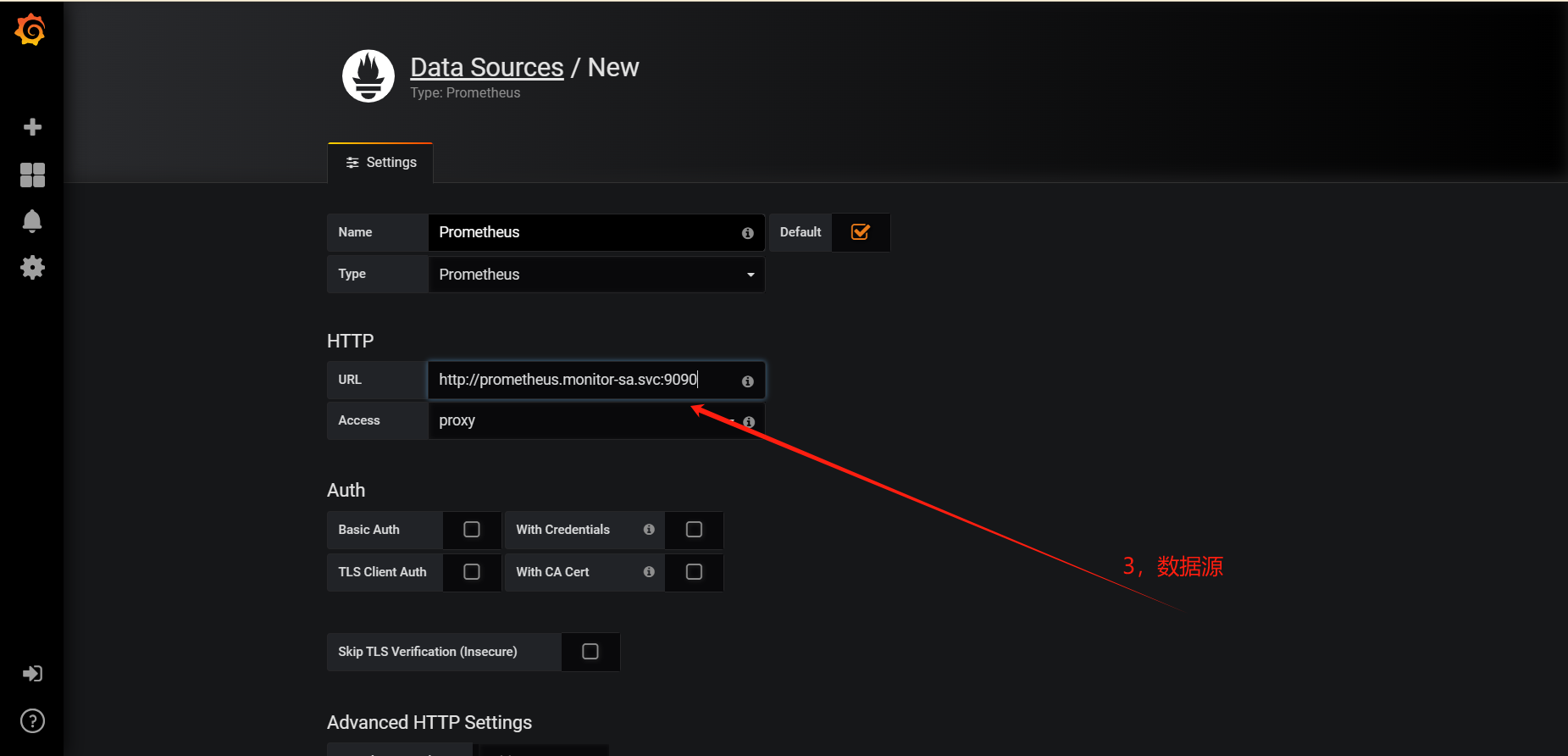
Task: Click the 'Type' field label
Action: (352, 274)
